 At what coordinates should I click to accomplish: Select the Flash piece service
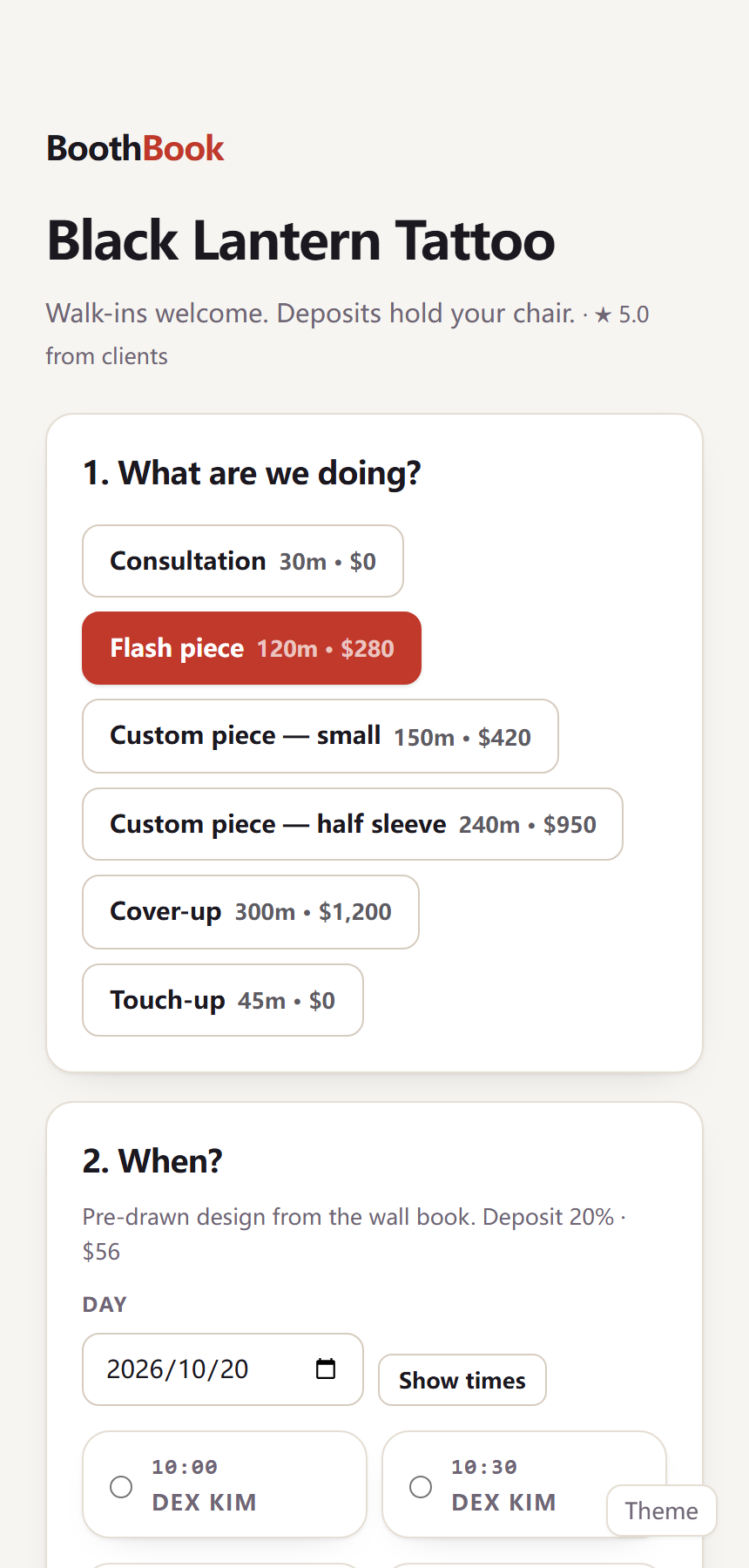click(x=252, y=648)
